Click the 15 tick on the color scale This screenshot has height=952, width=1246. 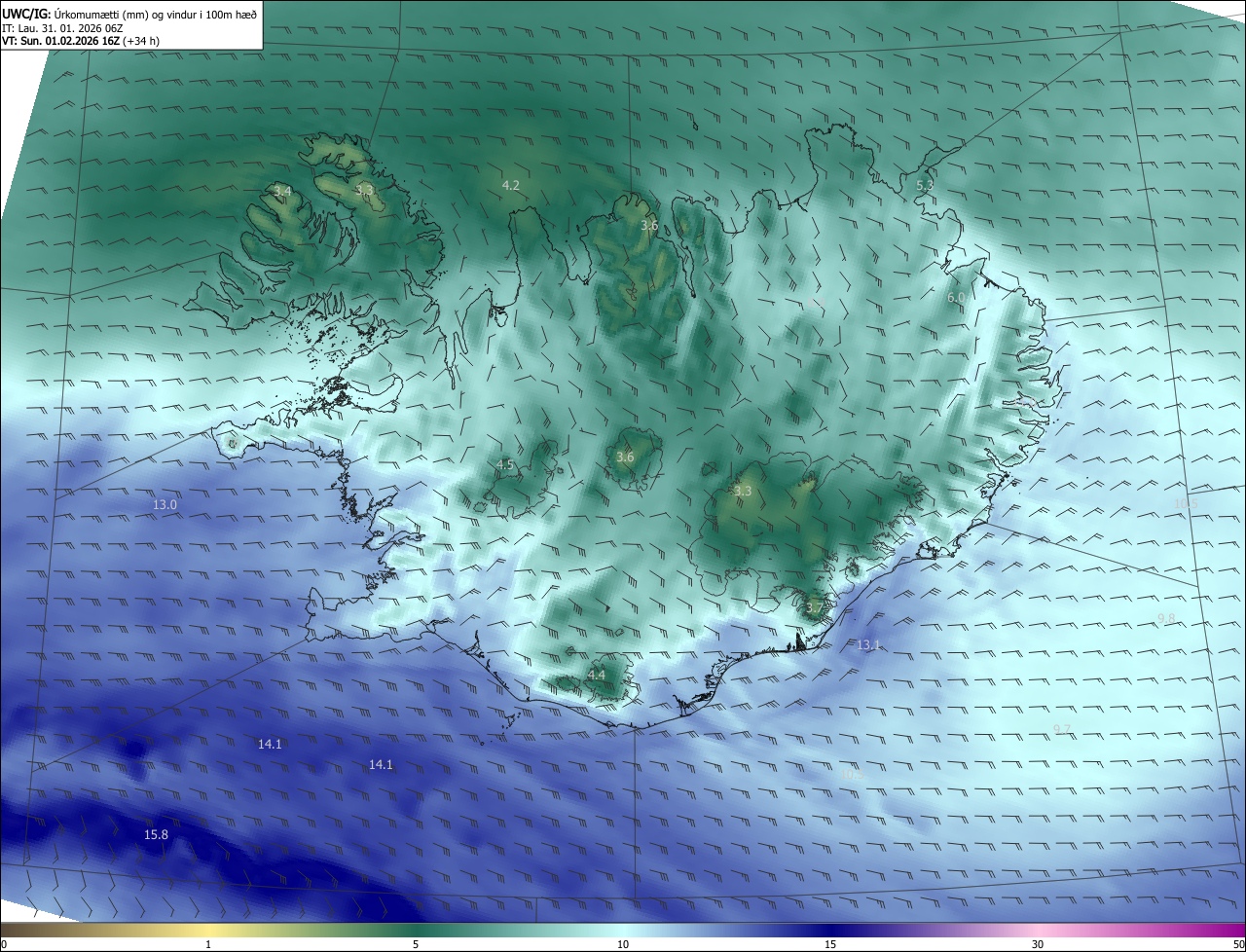click(830, 944)
